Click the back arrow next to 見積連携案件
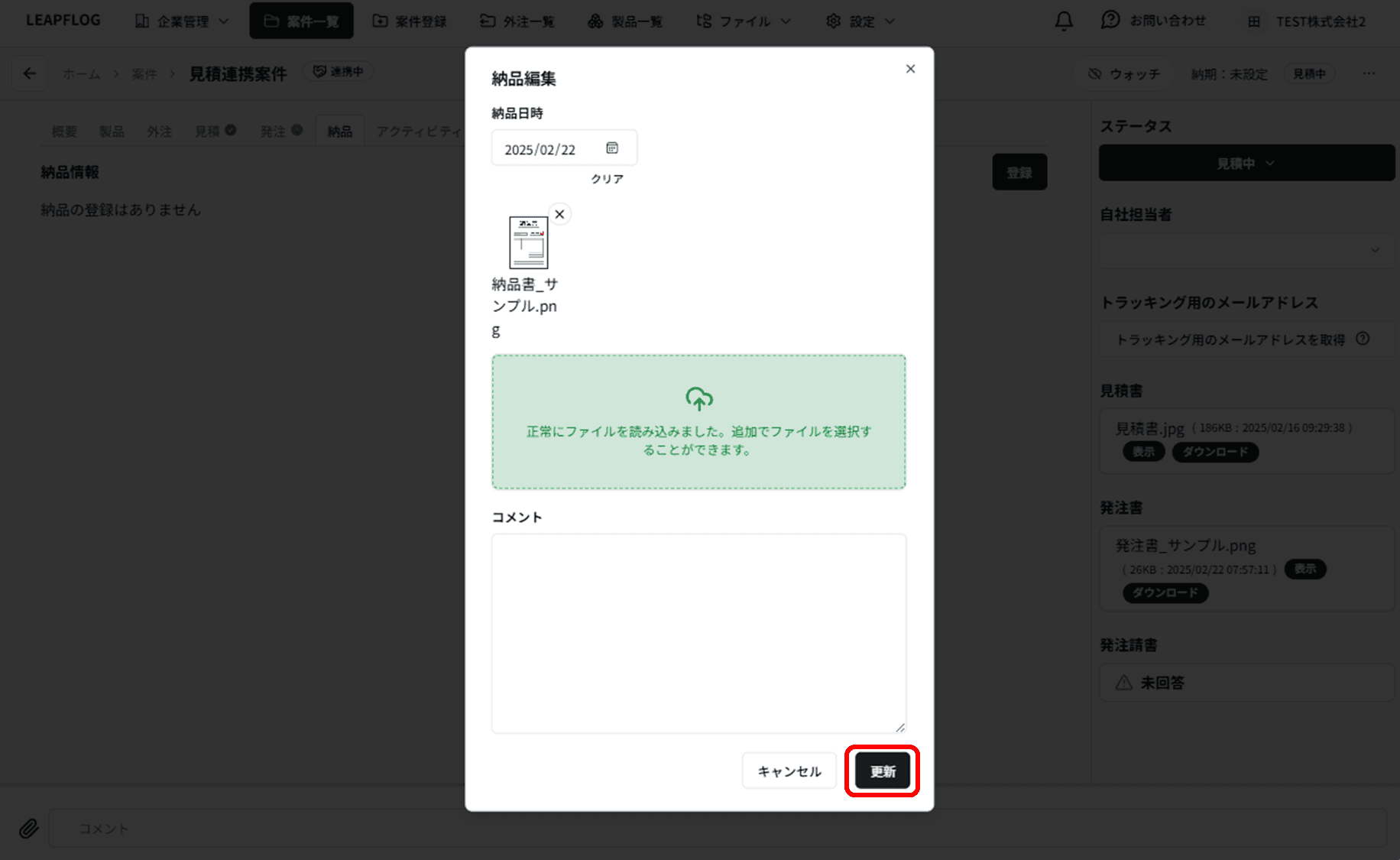The image size is (1400, 860). (29, 73)
